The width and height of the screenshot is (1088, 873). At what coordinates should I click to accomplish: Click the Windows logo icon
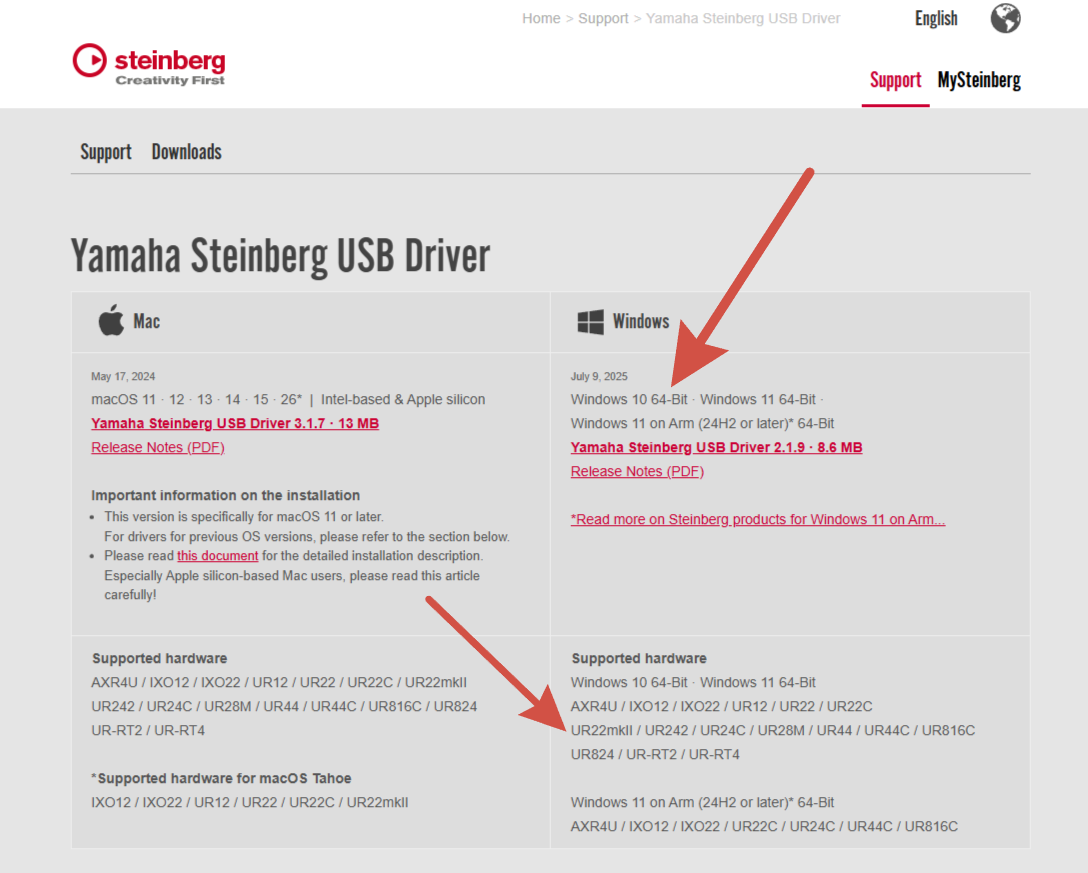tap(590, 322)
